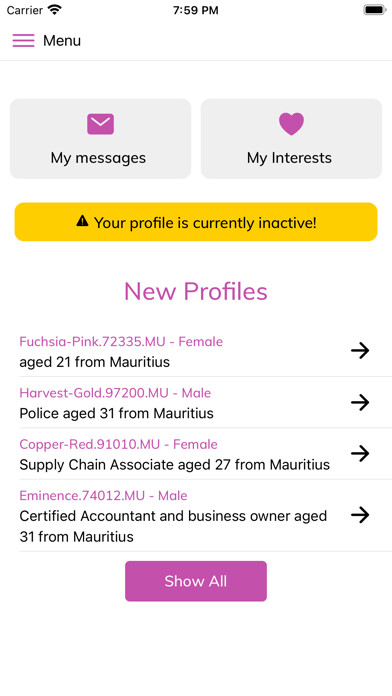Click the Show All button
392x696 pixels.
pos(196,581)
